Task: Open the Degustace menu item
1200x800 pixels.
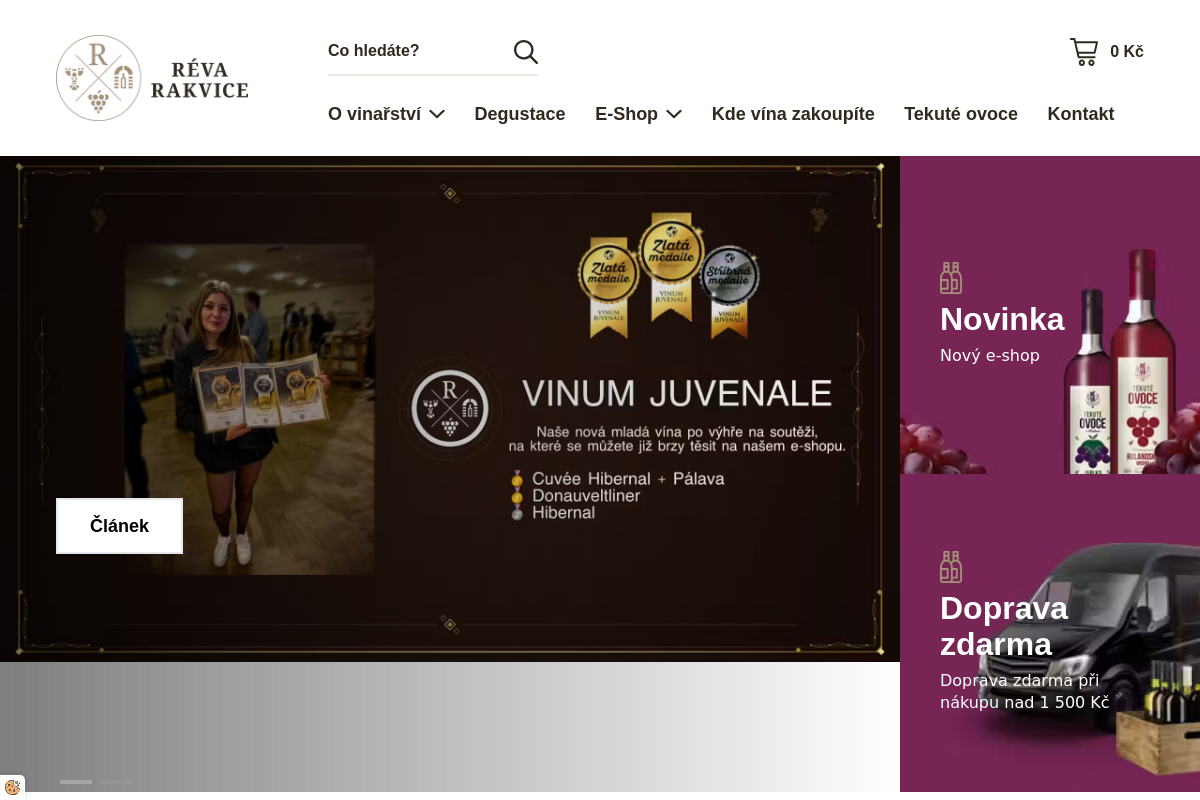Action: (x=520, y=114)
